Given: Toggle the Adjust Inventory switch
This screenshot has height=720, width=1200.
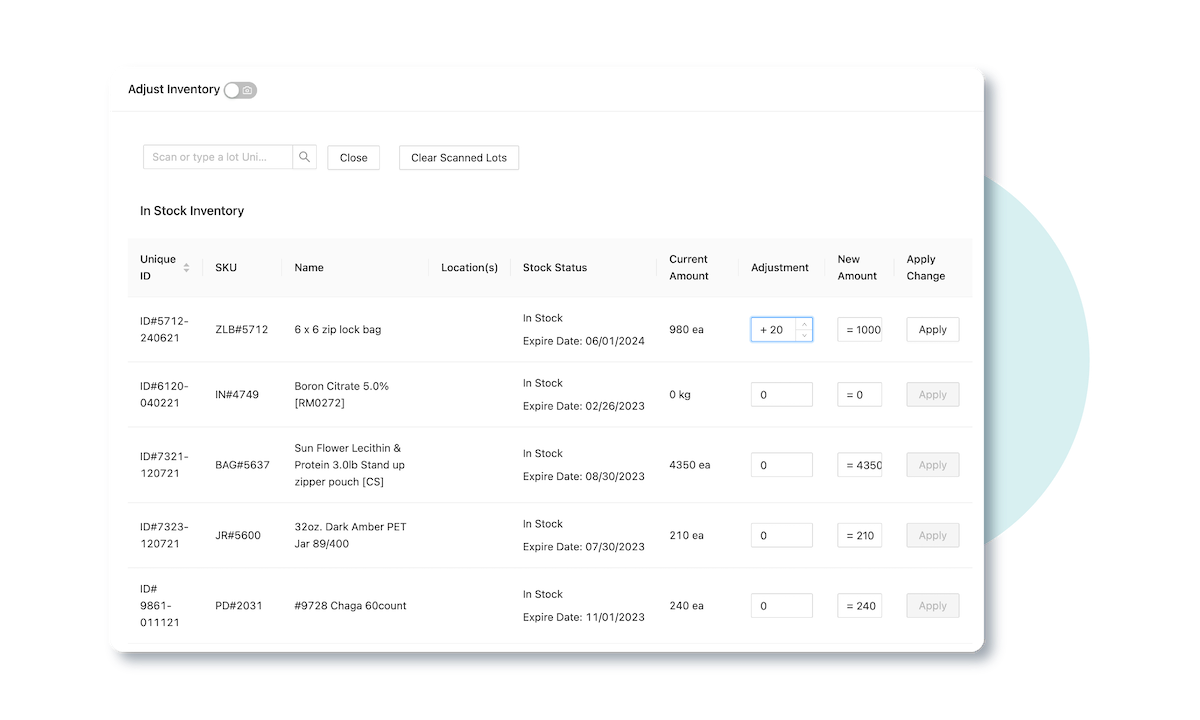Looking at the screenshot, I should (240, 90).
